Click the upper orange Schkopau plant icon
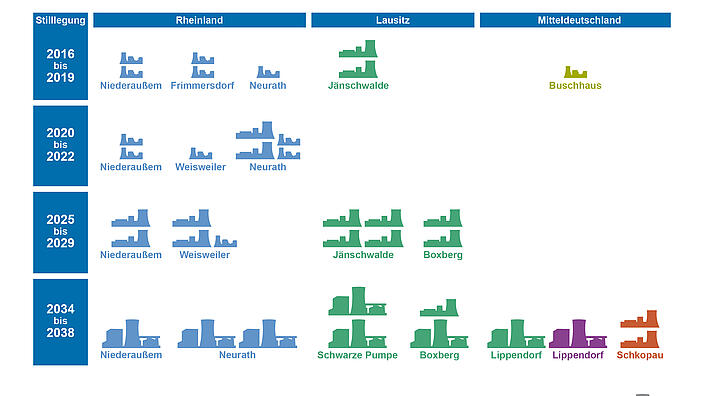The image size is (704, 396). coord(639,319)
